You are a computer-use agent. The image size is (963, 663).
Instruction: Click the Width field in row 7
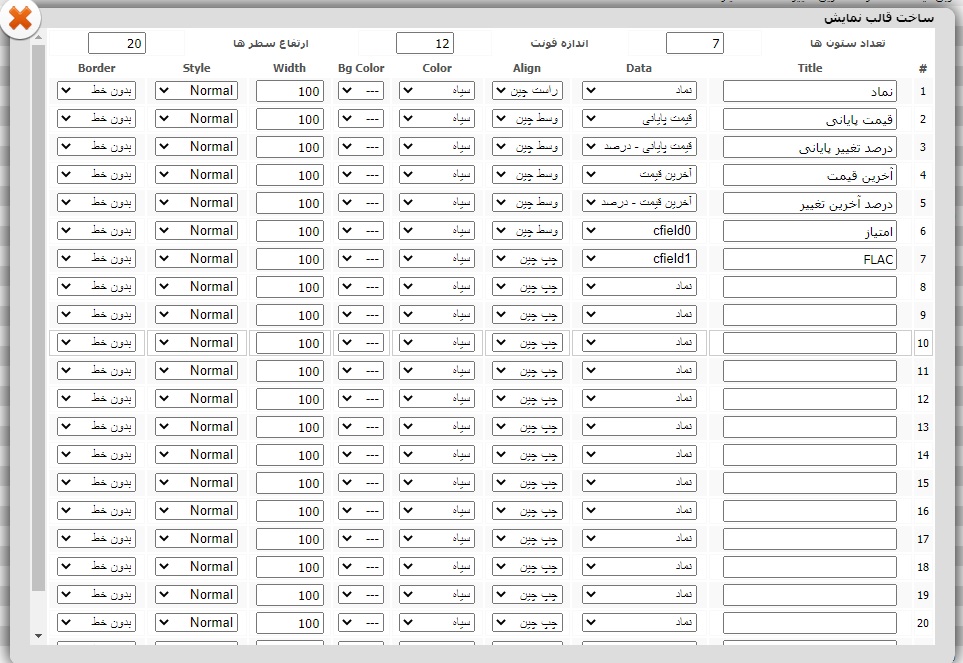point(290,260)
